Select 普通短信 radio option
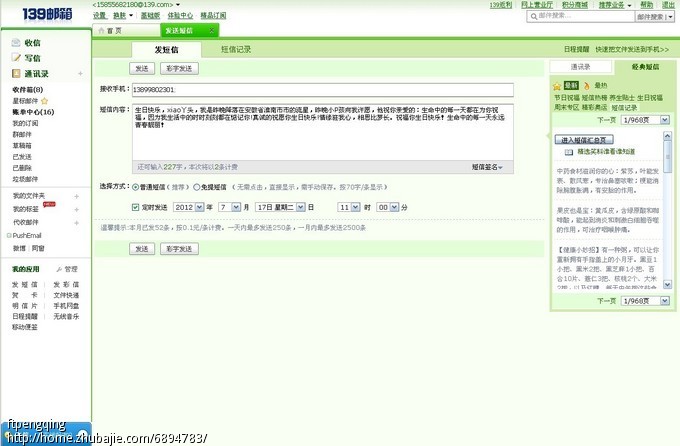 click(x=135, y=187)
